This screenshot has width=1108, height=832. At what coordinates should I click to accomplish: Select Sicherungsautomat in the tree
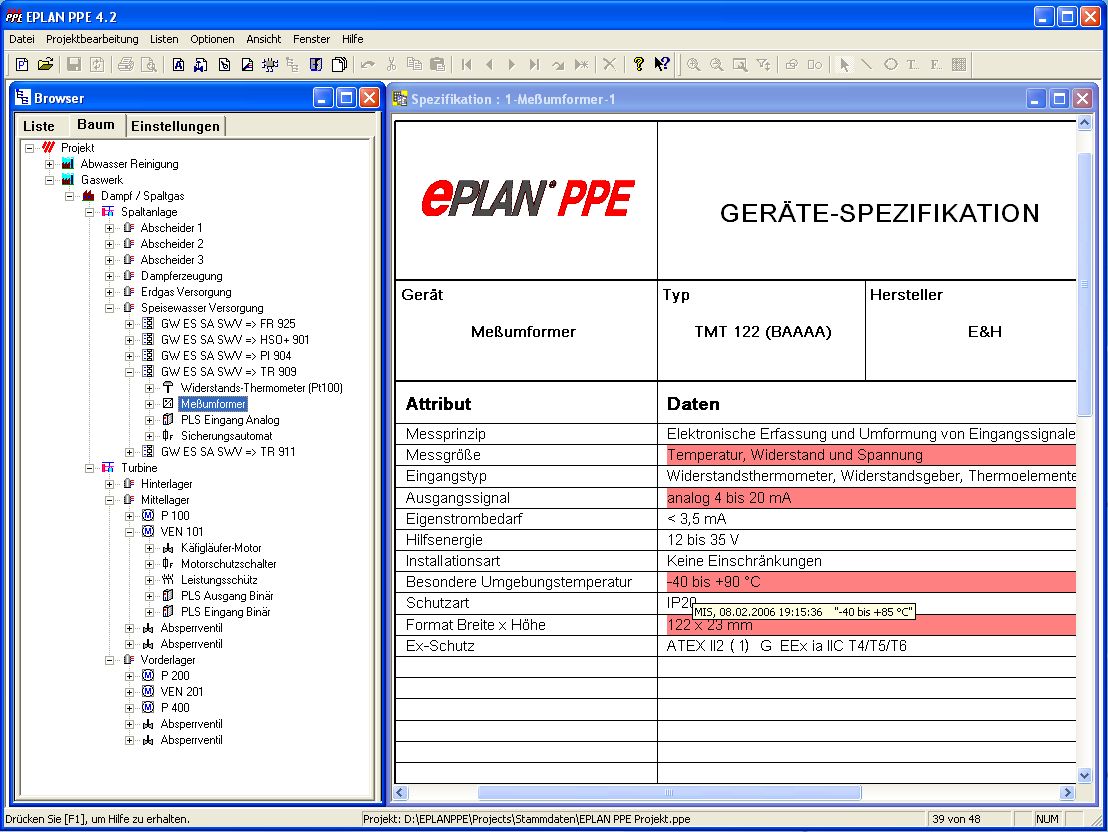(x=226, y=436)
